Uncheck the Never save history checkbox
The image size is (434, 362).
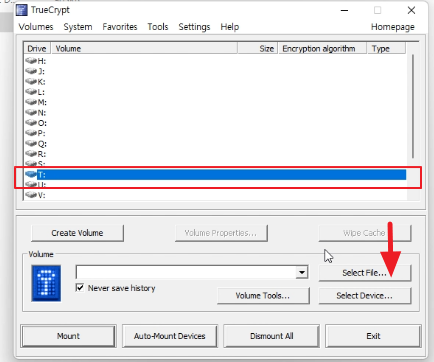pos(80,288)
